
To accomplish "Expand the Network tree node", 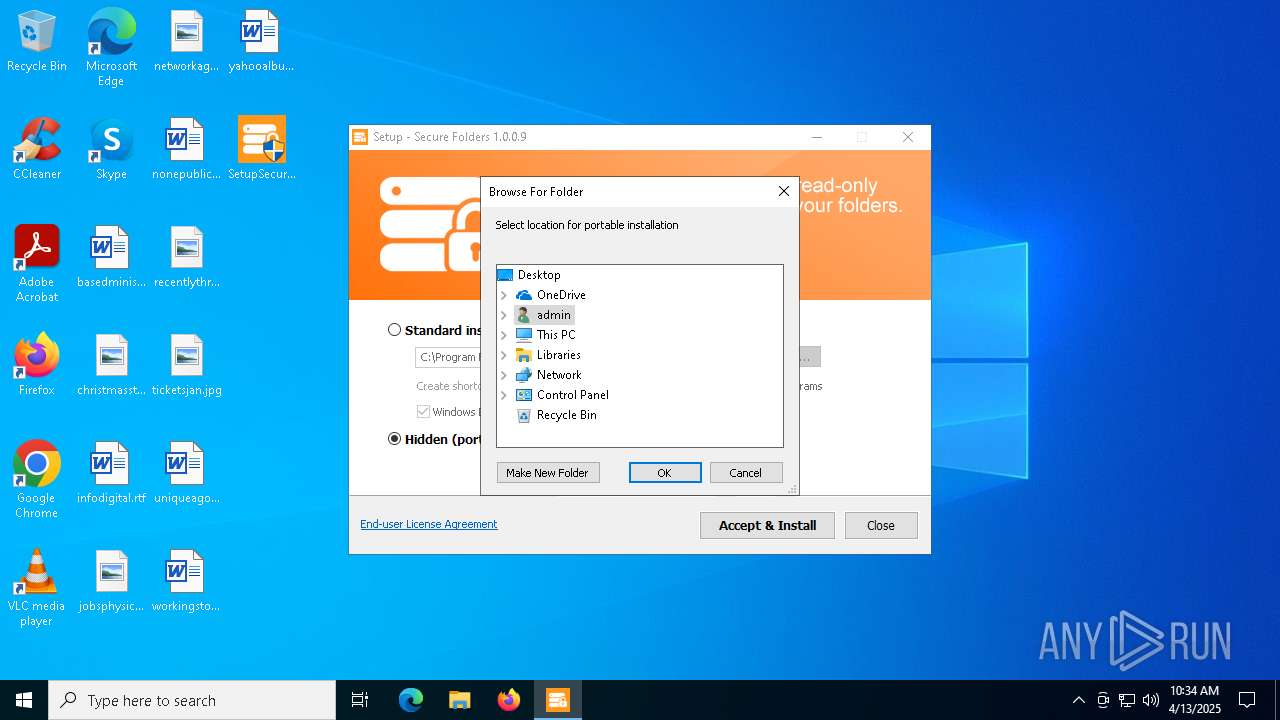I will 504,375.
